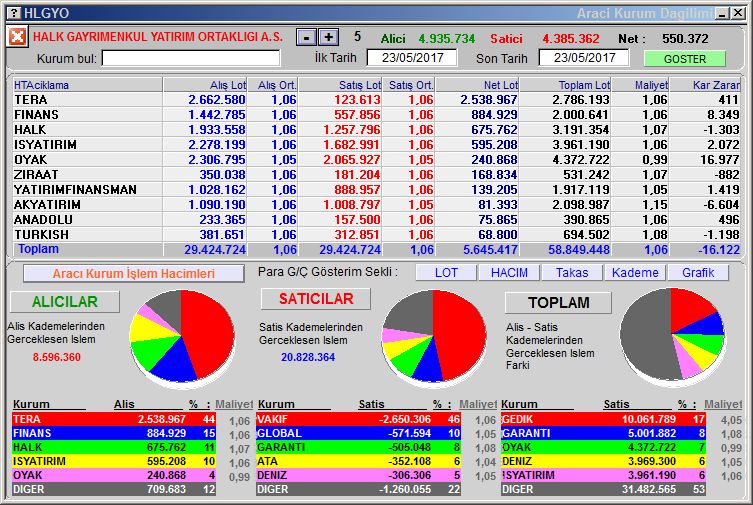
Task: Click green HALK legend row in buyers list
Action: click(114, 447)
